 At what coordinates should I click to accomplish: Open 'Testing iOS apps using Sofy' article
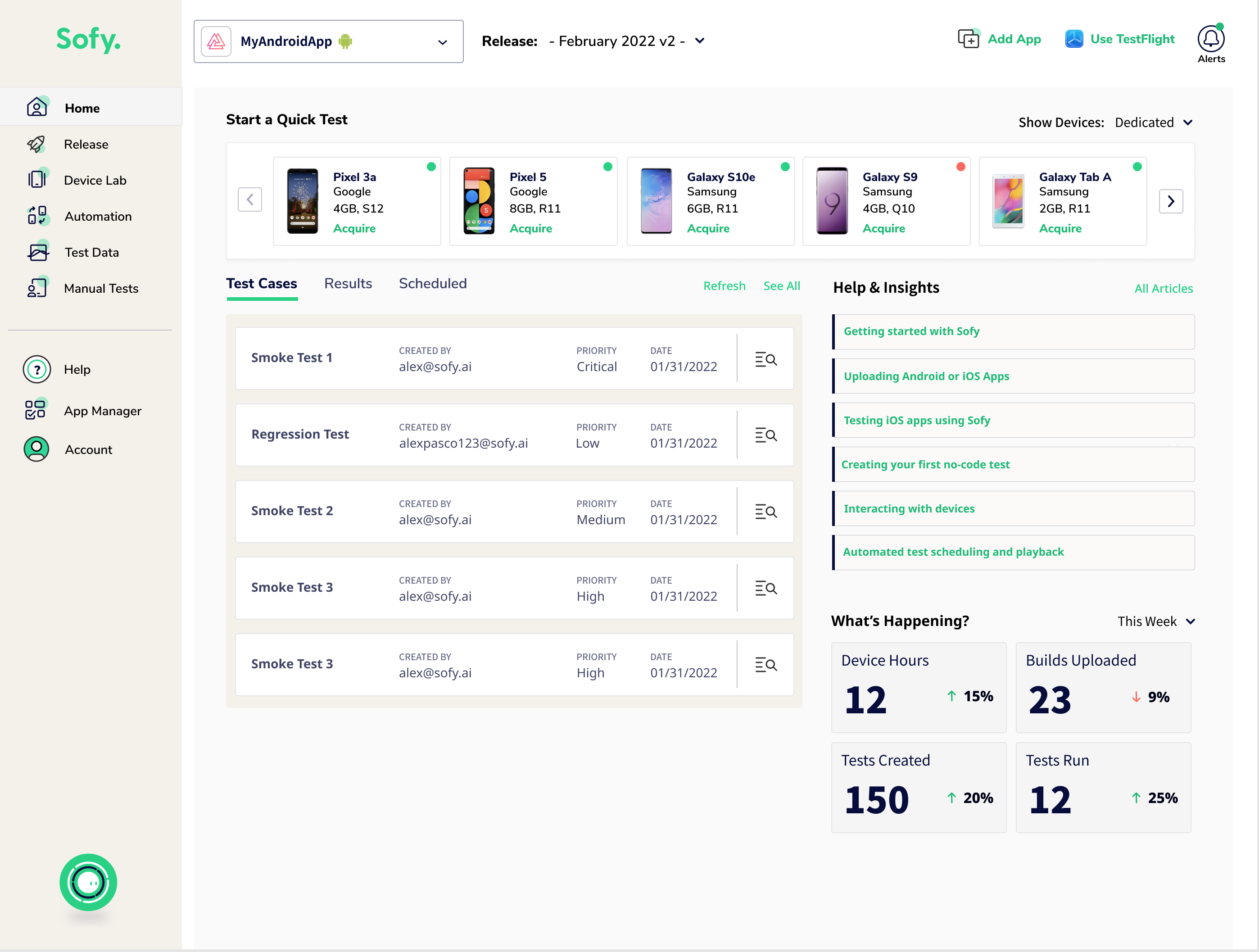pyautogui.click(x=916, y=420)
